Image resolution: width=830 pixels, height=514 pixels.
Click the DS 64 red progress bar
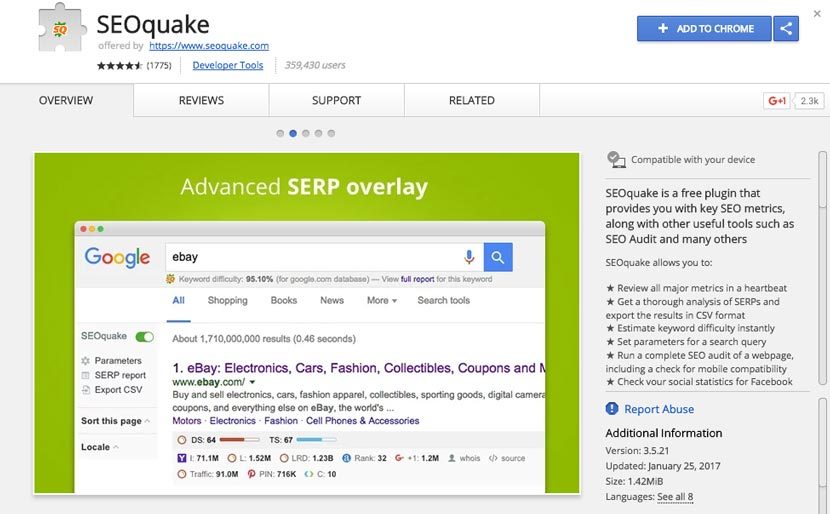tap(239, 440)
